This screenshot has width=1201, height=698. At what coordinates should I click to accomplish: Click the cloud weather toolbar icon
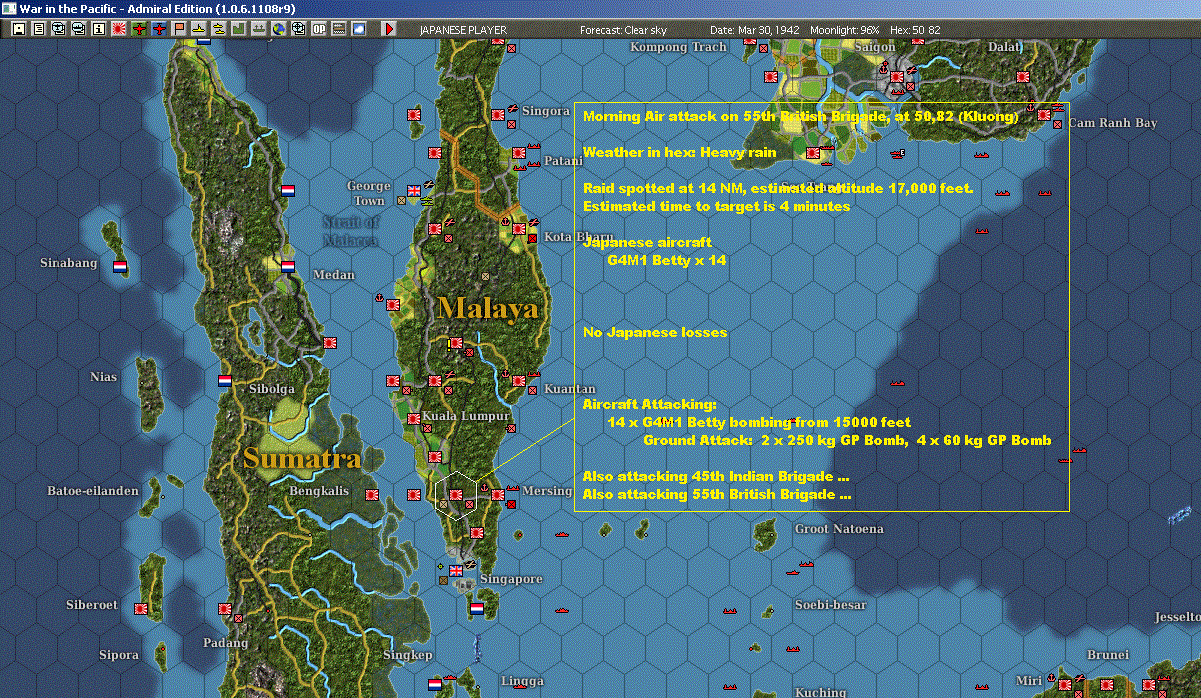tap(358, 29)
